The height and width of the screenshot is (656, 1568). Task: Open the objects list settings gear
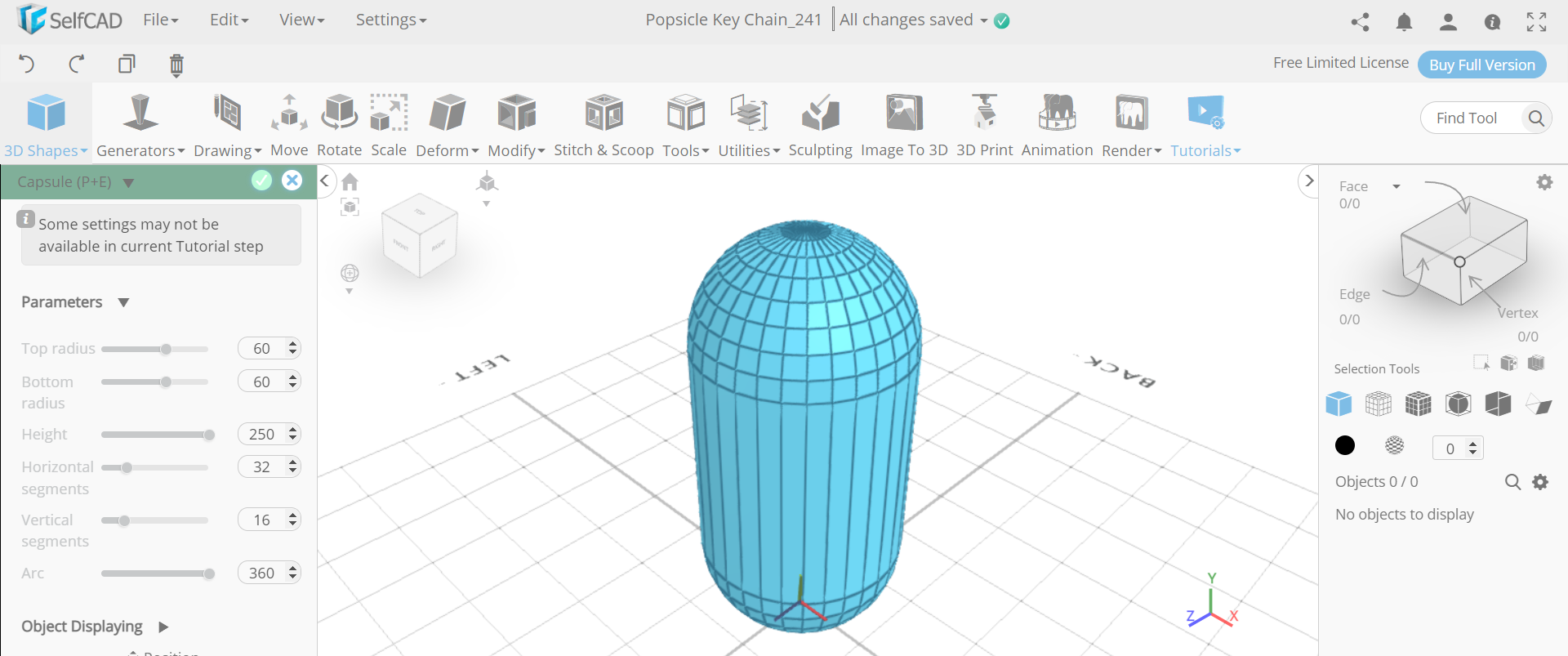coord(1540,482)
